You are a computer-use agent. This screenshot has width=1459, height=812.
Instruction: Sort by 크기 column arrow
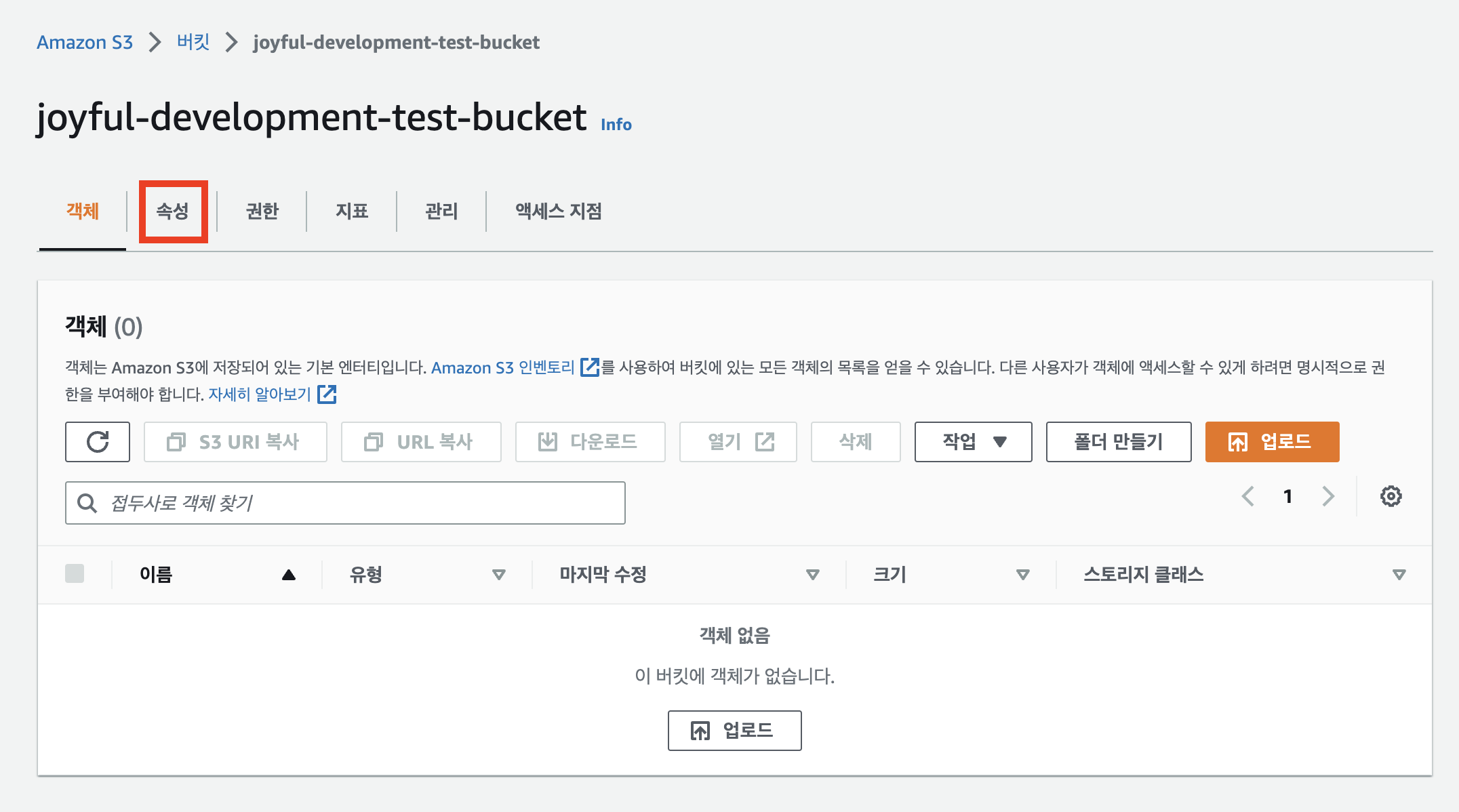(1023, 575)
